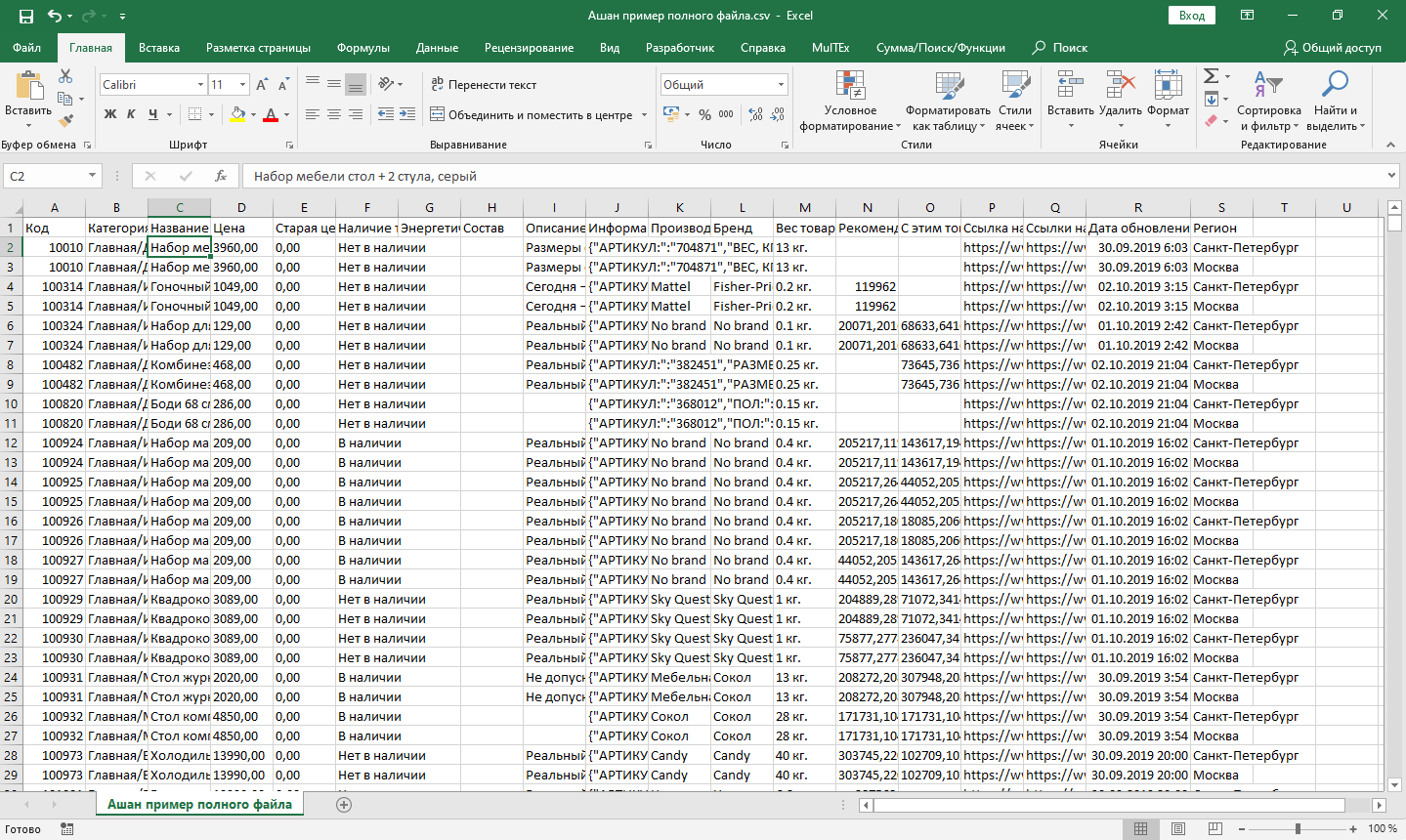Viewport: 1406px width, 840px height.
Task: Click the AutoSum sigma icon
Action: [x=1211, y=76]
